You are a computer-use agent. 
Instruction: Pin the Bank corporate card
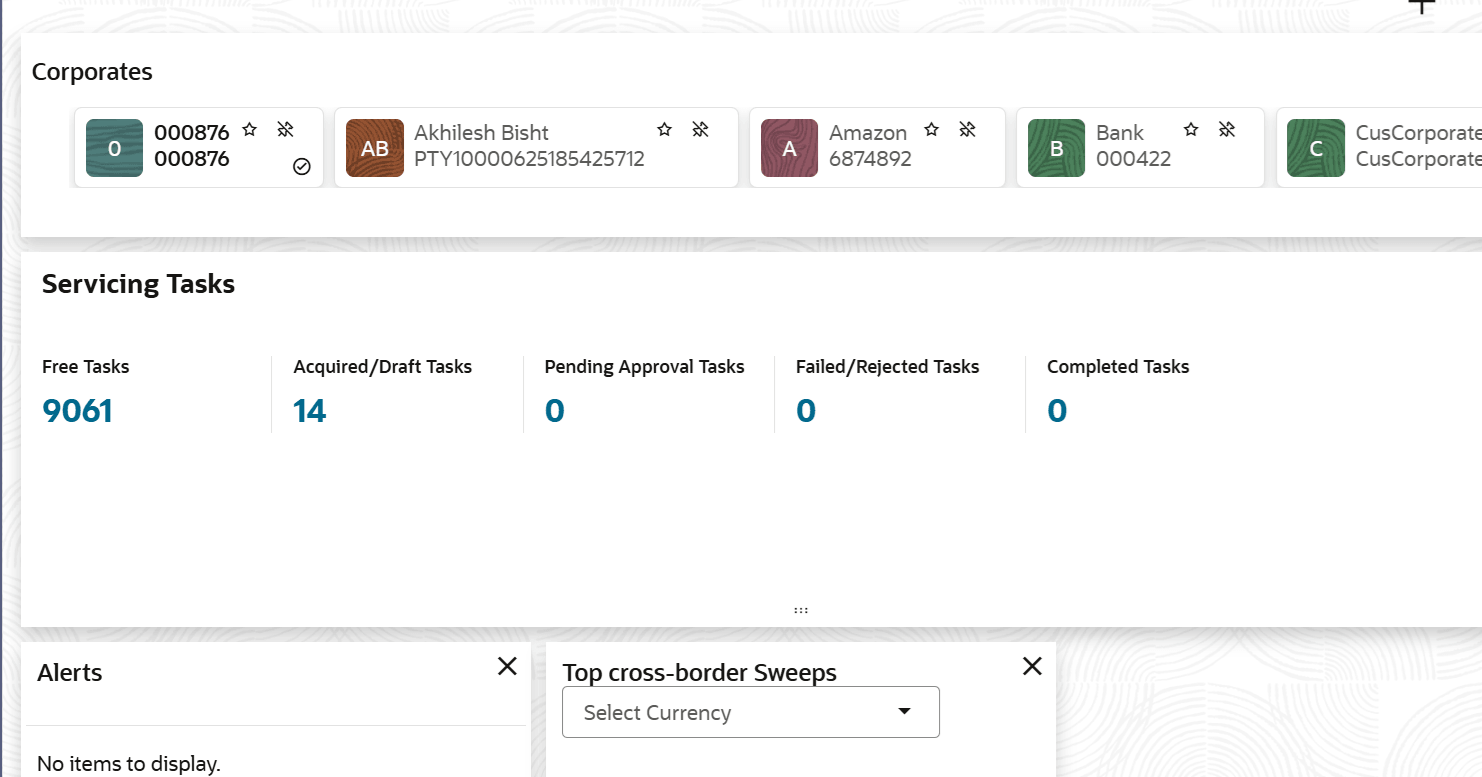1227,129
